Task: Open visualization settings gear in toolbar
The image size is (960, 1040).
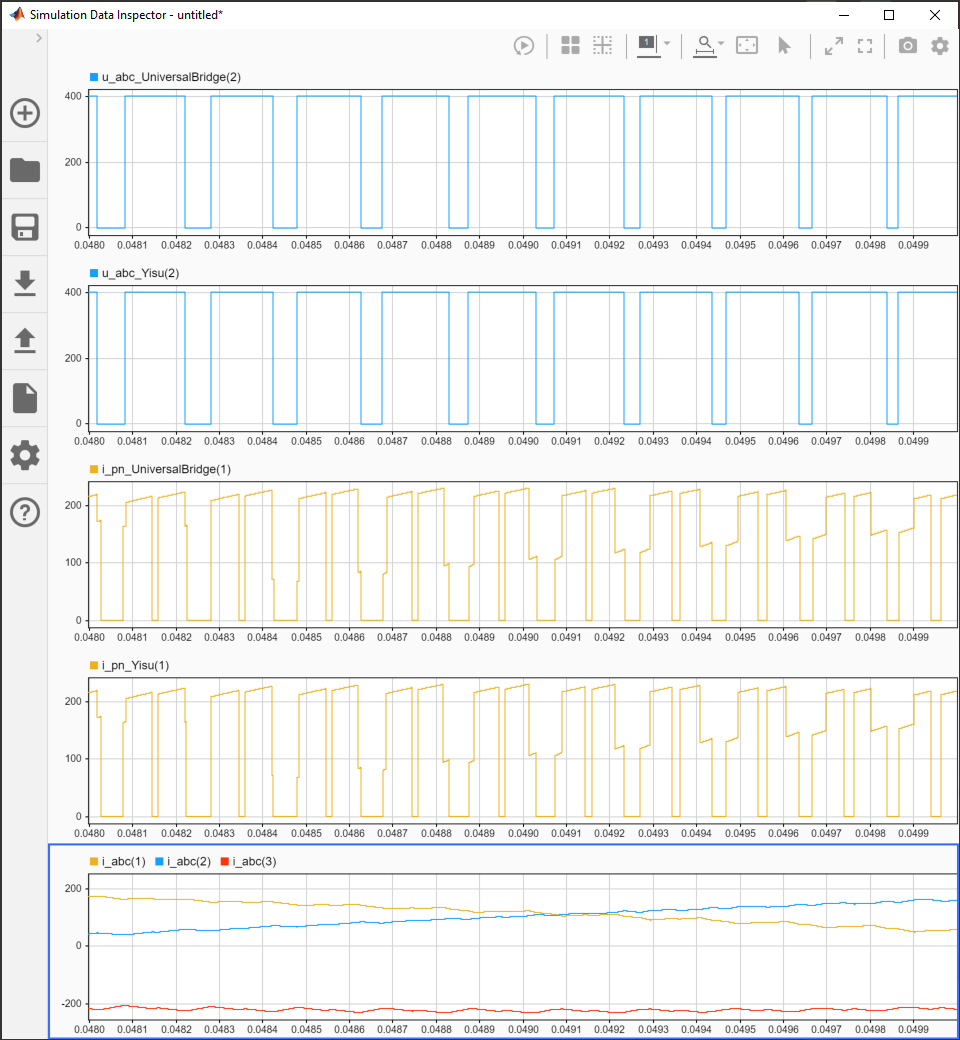Action: (939, 46)
